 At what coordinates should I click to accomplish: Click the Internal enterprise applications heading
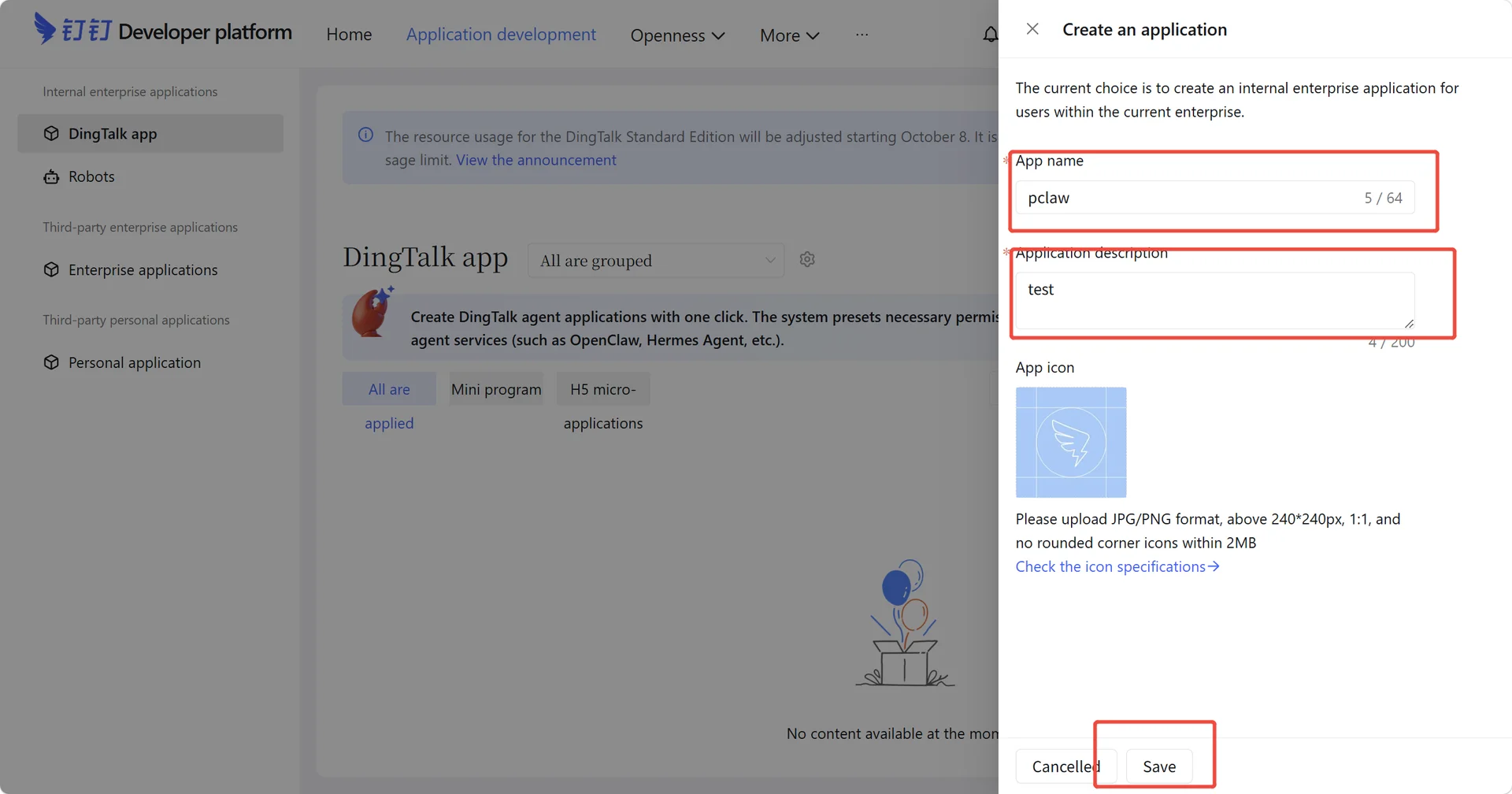click(130, 91)
